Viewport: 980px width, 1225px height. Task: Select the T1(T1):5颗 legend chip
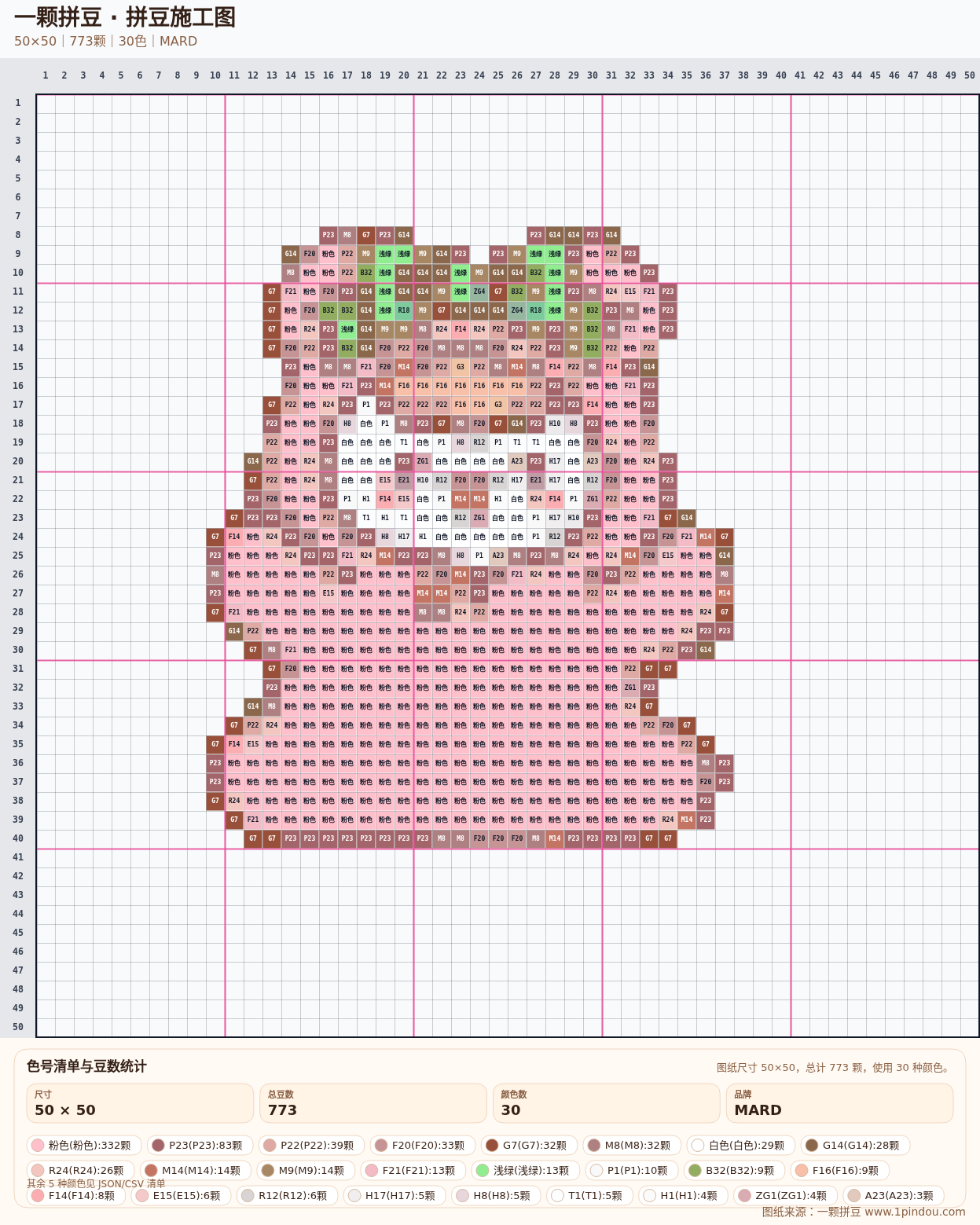pos(590,1195)
